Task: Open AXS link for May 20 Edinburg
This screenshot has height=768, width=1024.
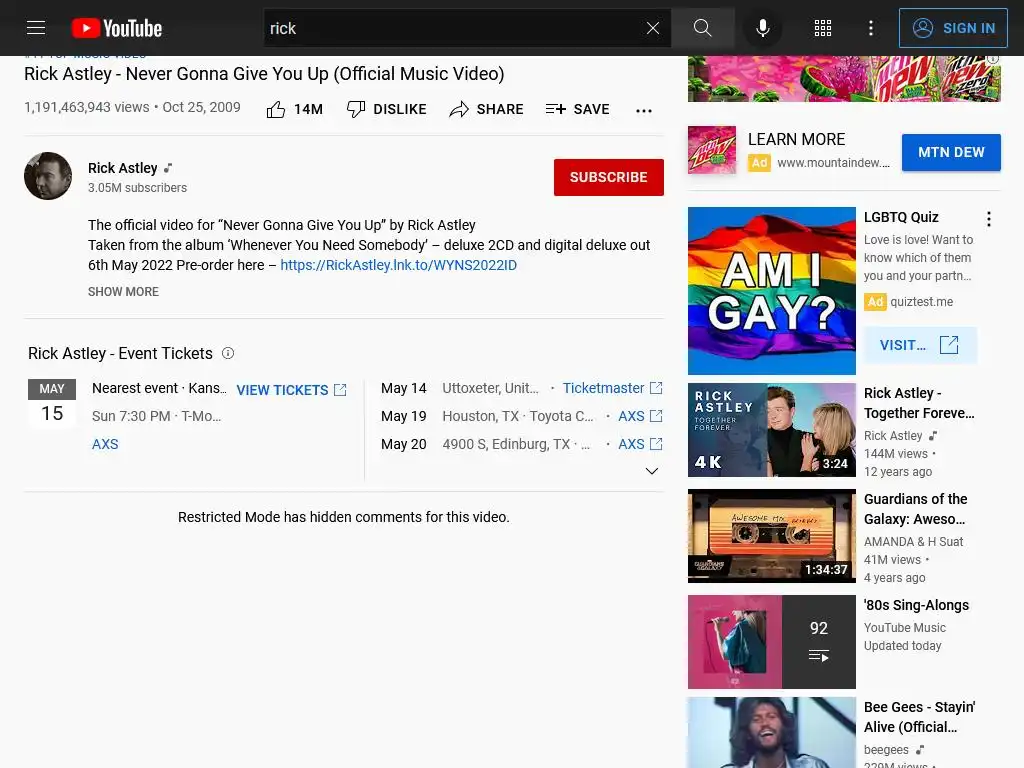Action: pos(640,444)
